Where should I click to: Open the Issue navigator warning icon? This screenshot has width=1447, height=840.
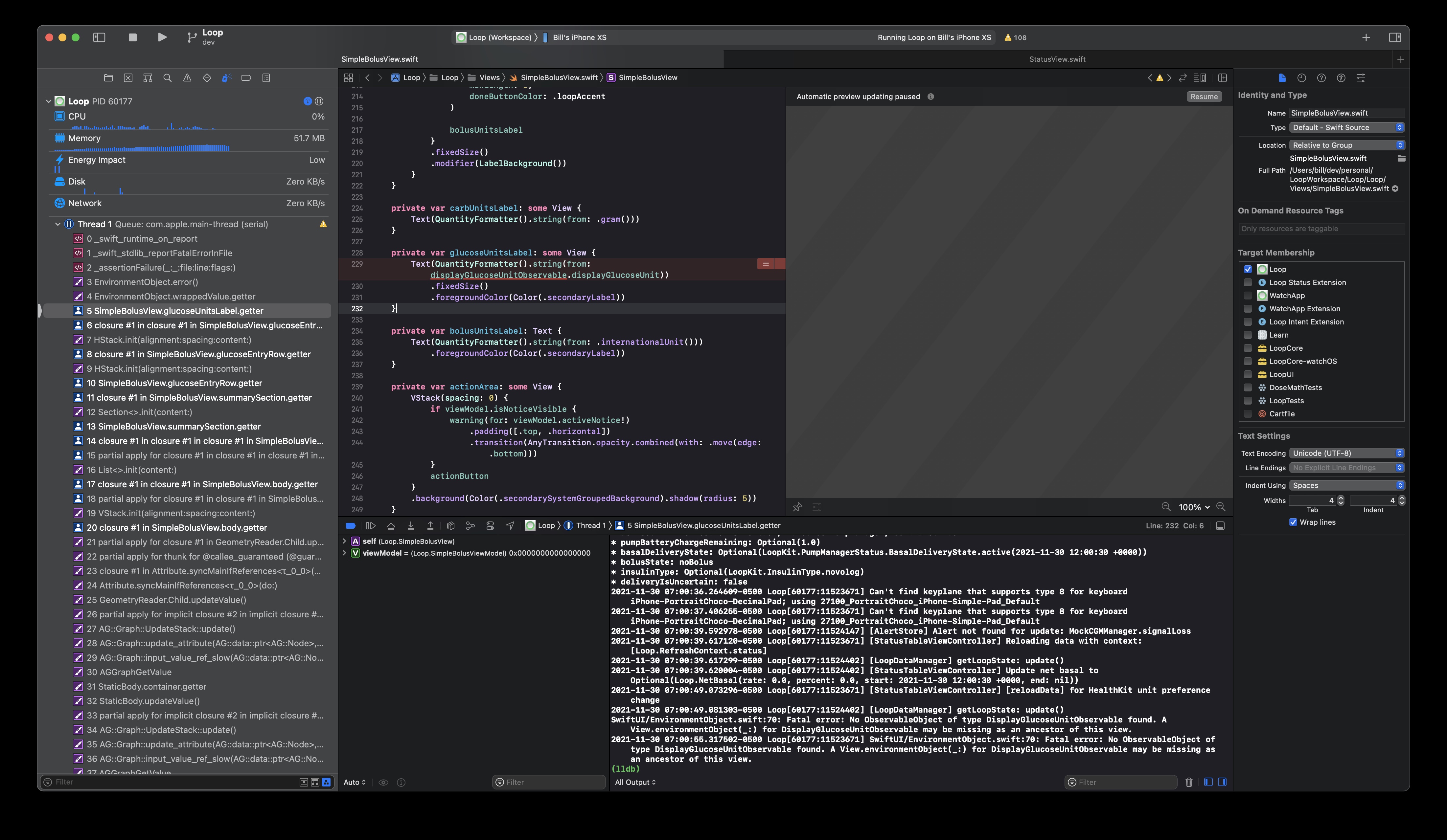coord(188,77)
